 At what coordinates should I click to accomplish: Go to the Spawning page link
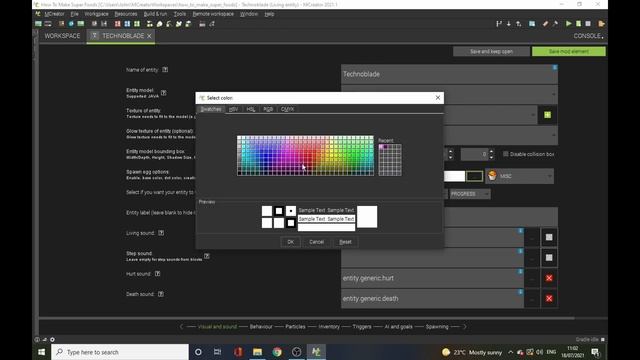click(x=437, y=327)
